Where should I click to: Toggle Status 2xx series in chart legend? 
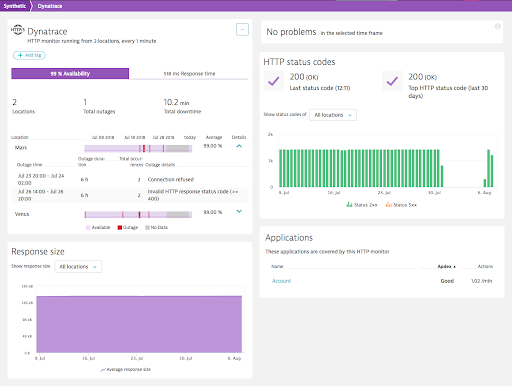click(362, 205)
